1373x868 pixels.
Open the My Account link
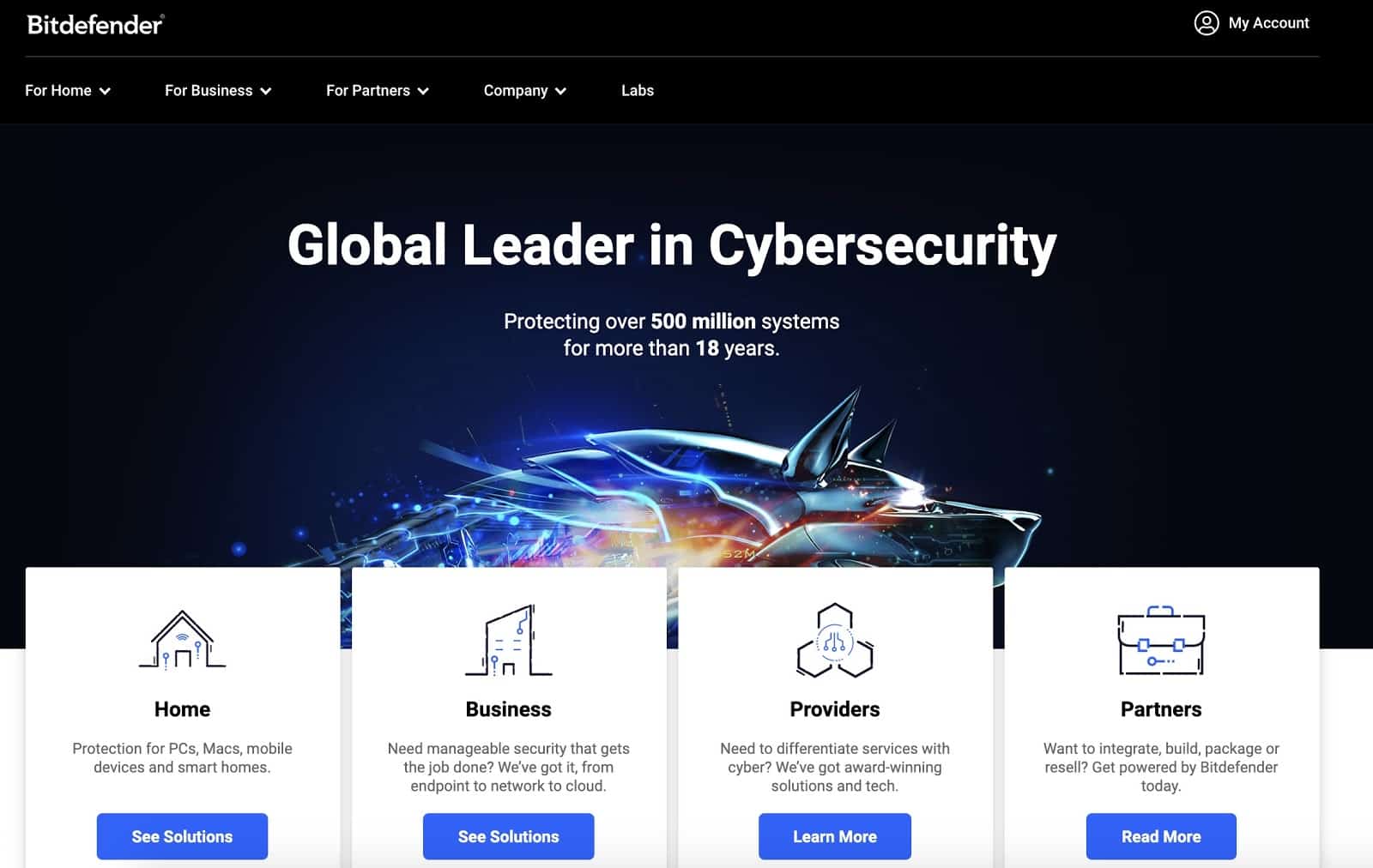(x=1268, y=23)
